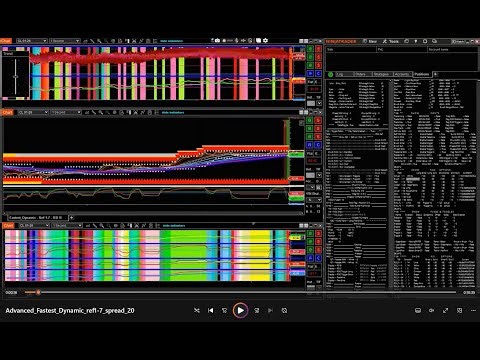Open the instrument dropdown in the top chart
Screen dimensions: 480x360
pyautogui.click(x=32, y=41)
